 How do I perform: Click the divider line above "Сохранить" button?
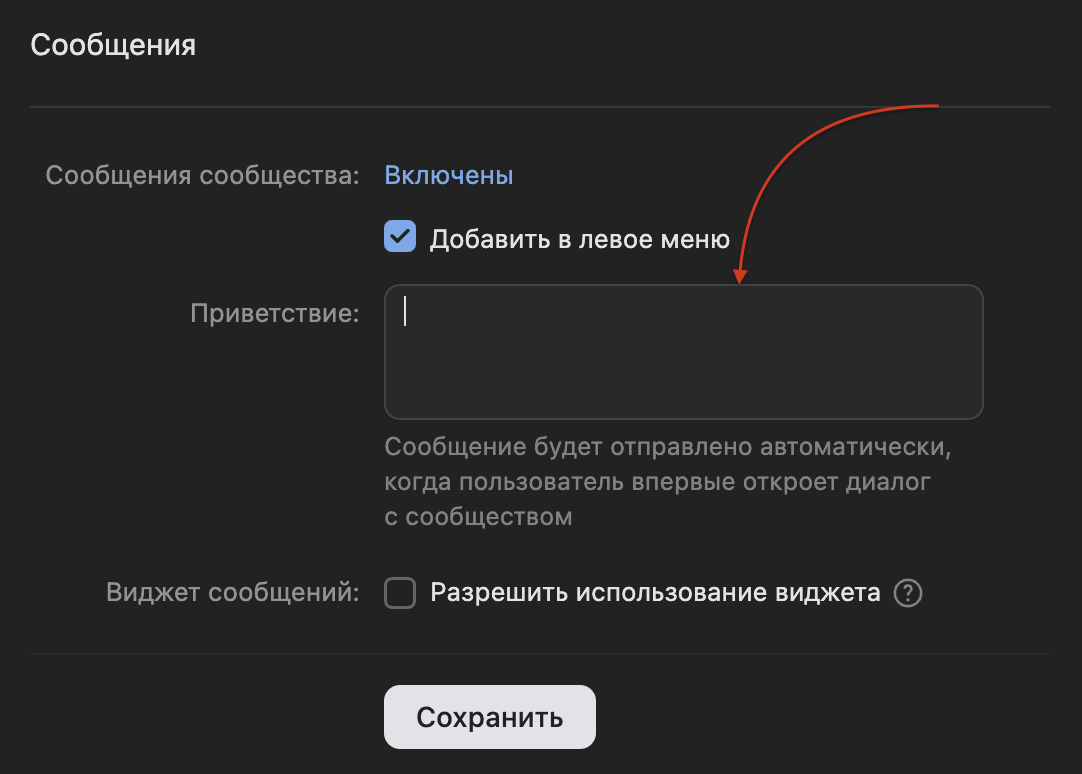tap(540, 654)
